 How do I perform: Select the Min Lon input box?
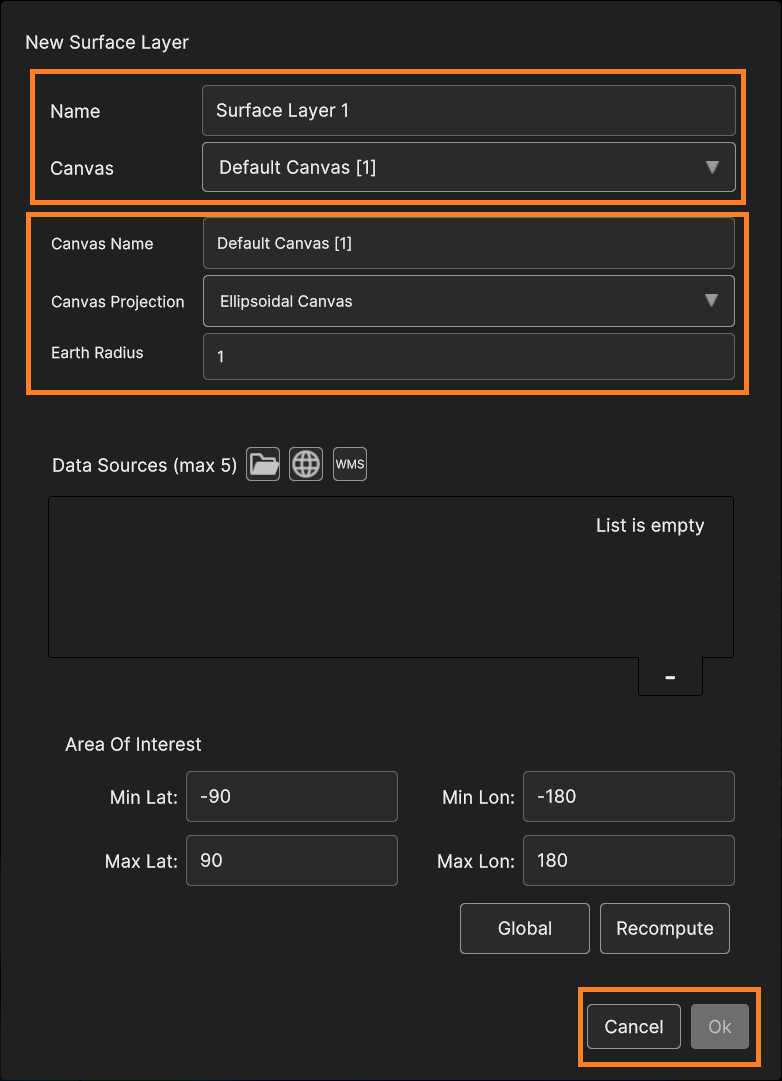click(628, 797)
